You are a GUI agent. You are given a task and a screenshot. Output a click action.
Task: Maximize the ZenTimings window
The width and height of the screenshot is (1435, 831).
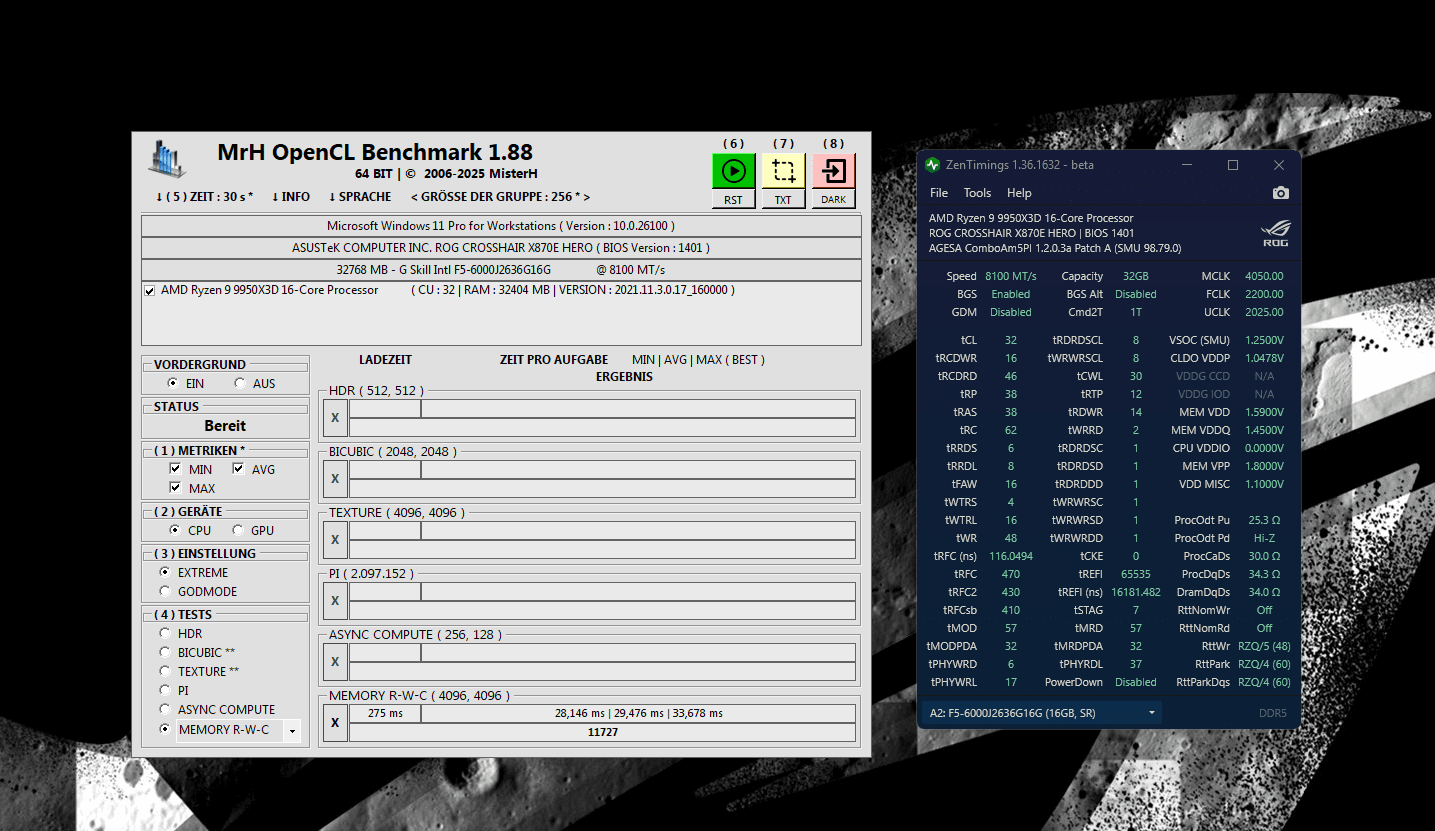[x=1233, y=165]
